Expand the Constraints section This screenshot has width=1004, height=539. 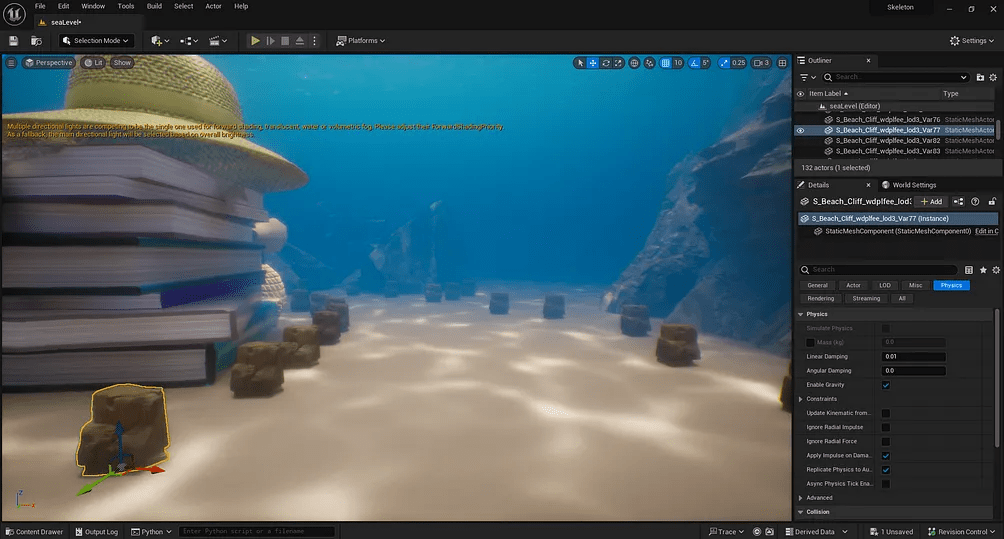click(x=802, y=399)
